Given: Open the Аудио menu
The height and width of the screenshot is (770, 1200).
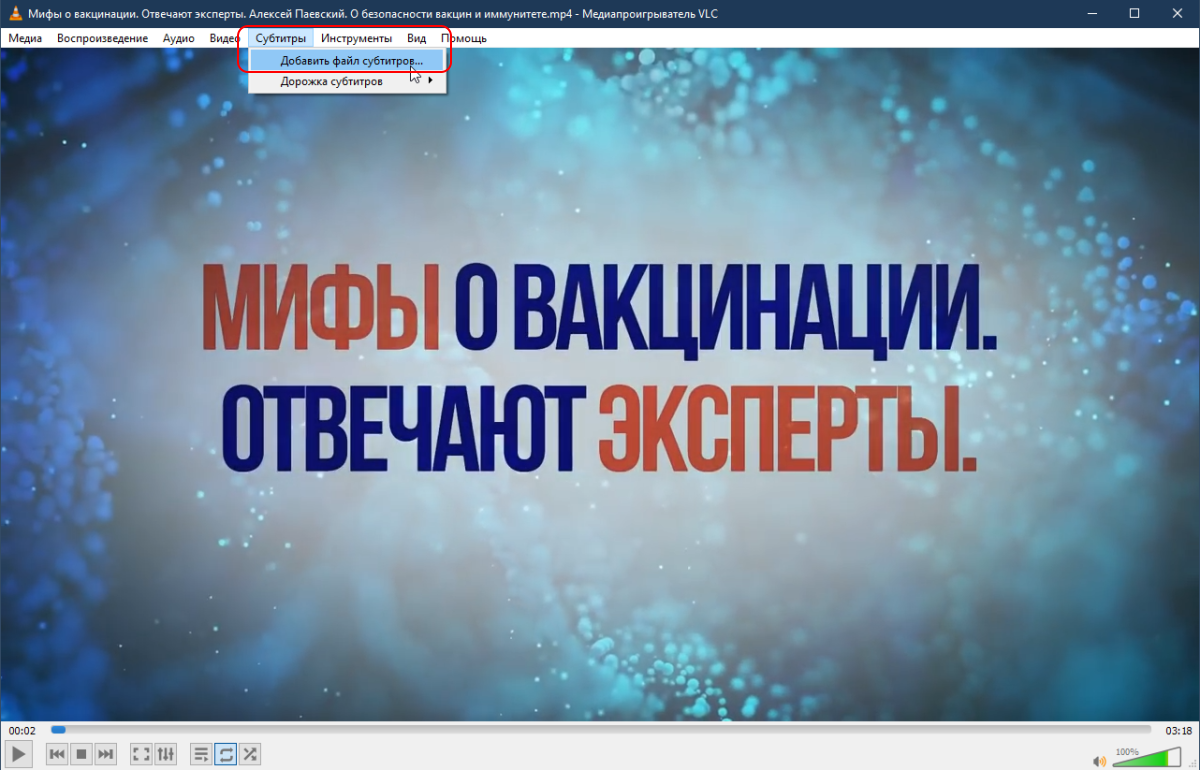Looking at the screenshot, I should click(178, 38).
